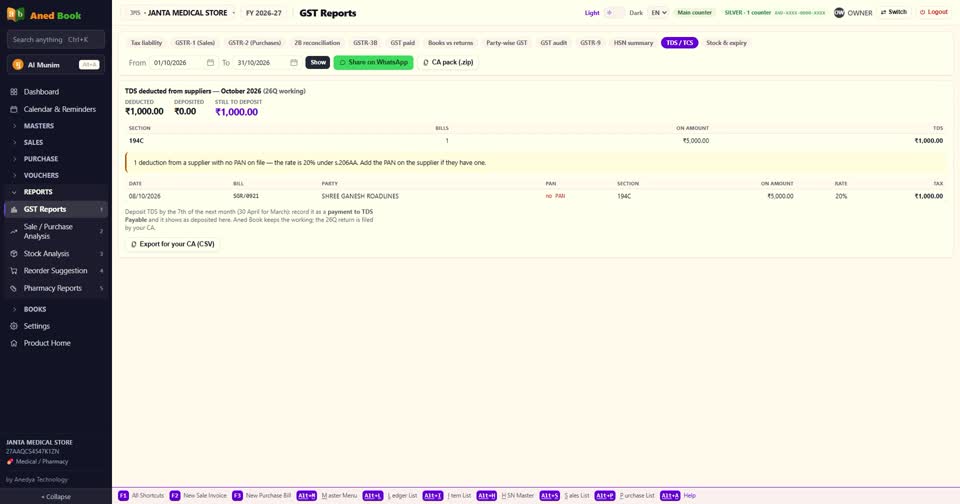Open the HSN summary tab
The image size is (960, 504).
point(633,43)
